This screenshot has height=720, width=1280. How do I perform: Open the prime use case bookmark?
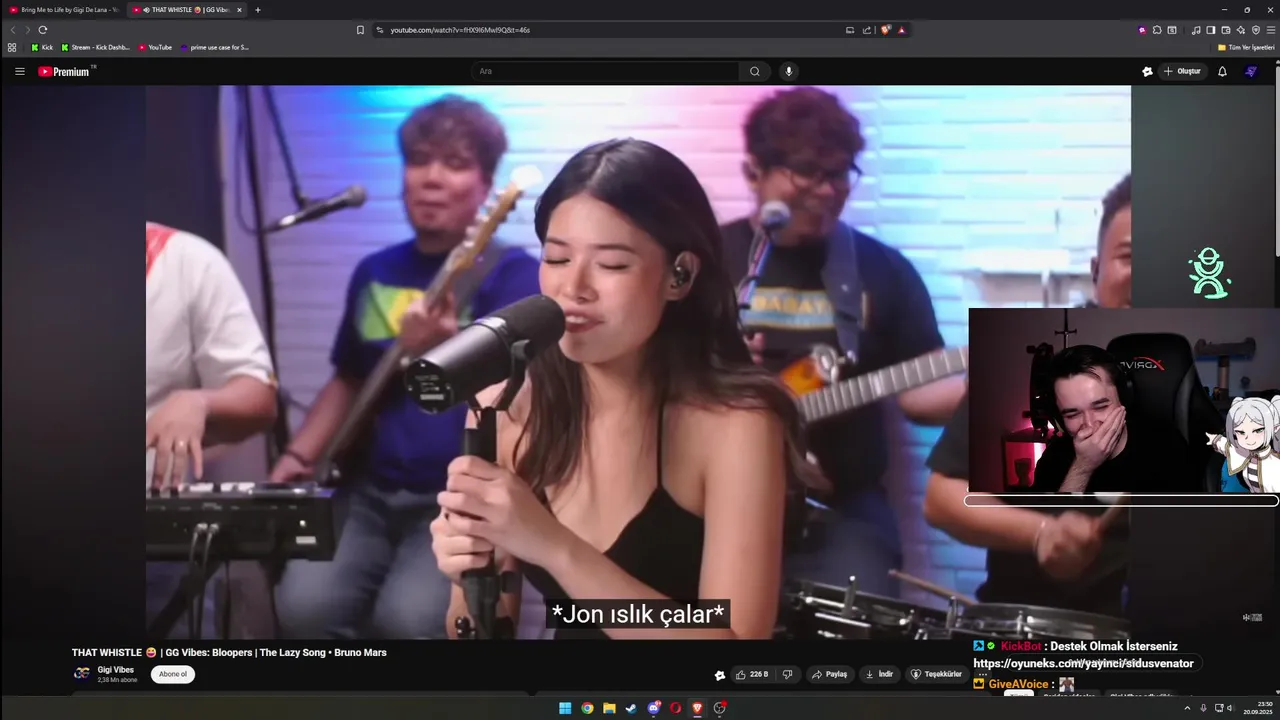tap(214, 47)
